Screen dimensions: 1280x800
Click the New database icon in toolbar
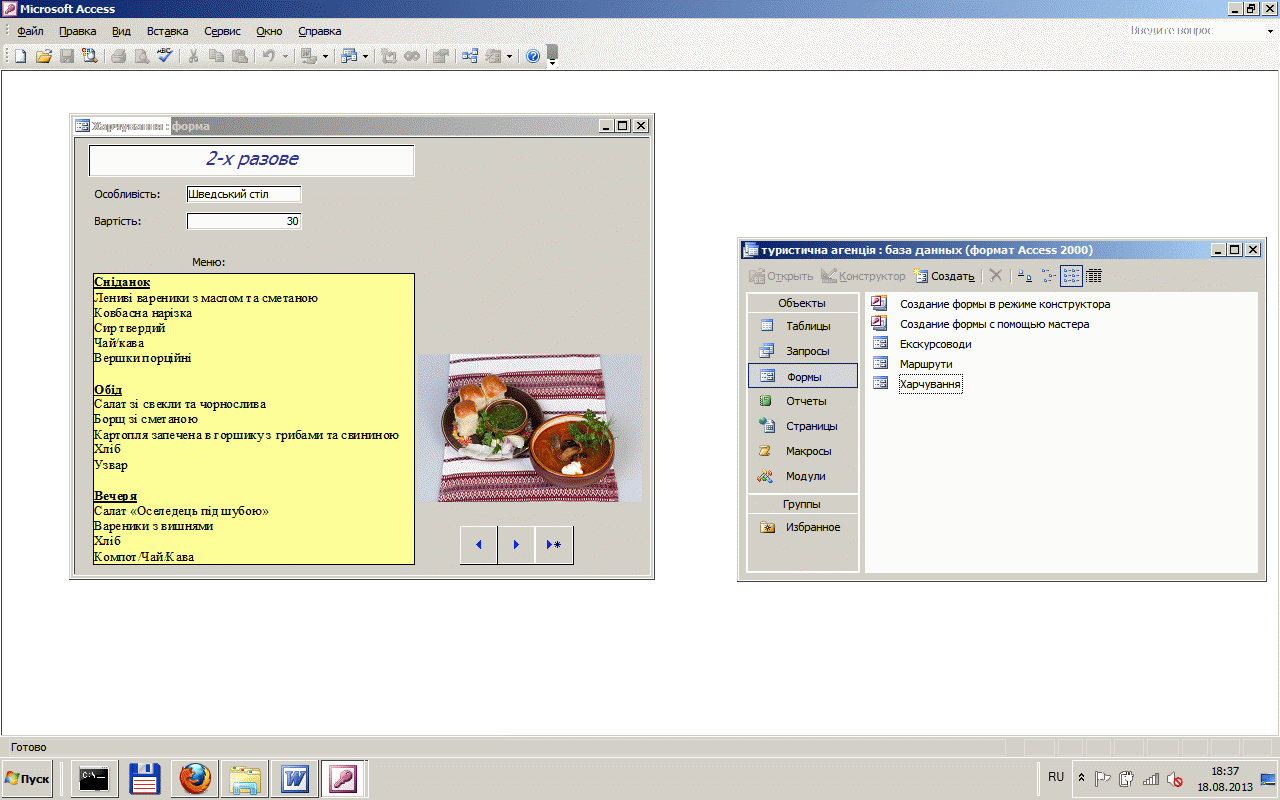[20, 56]
